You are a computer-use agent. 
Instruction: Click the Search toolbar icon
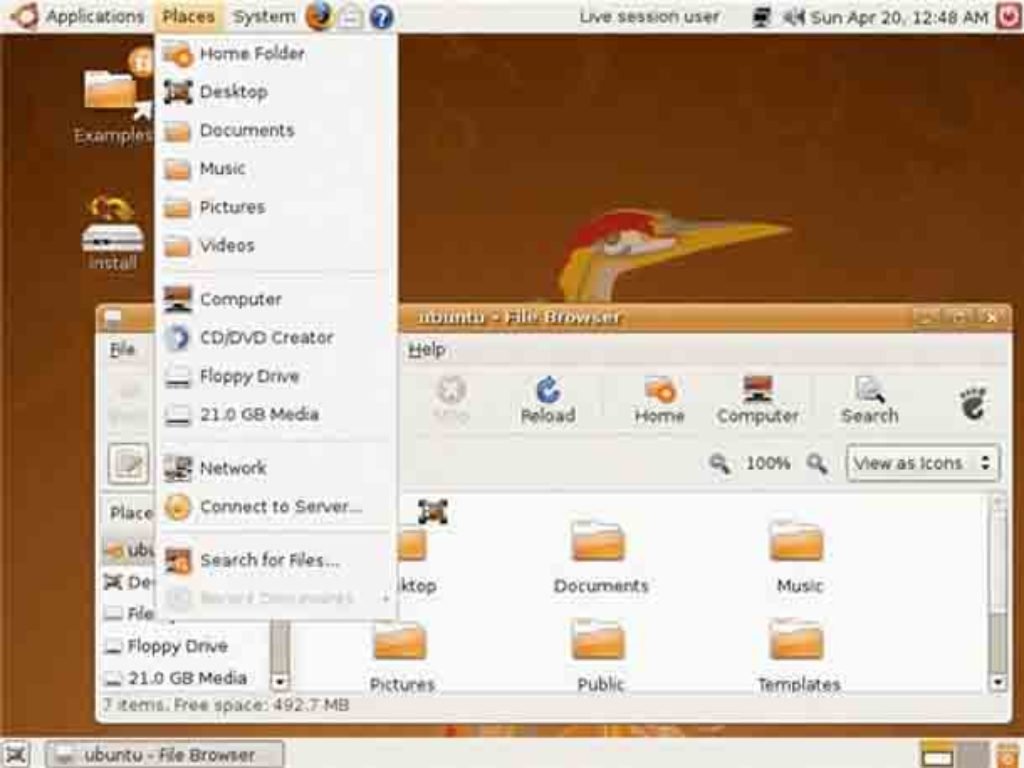pos(869,400)
